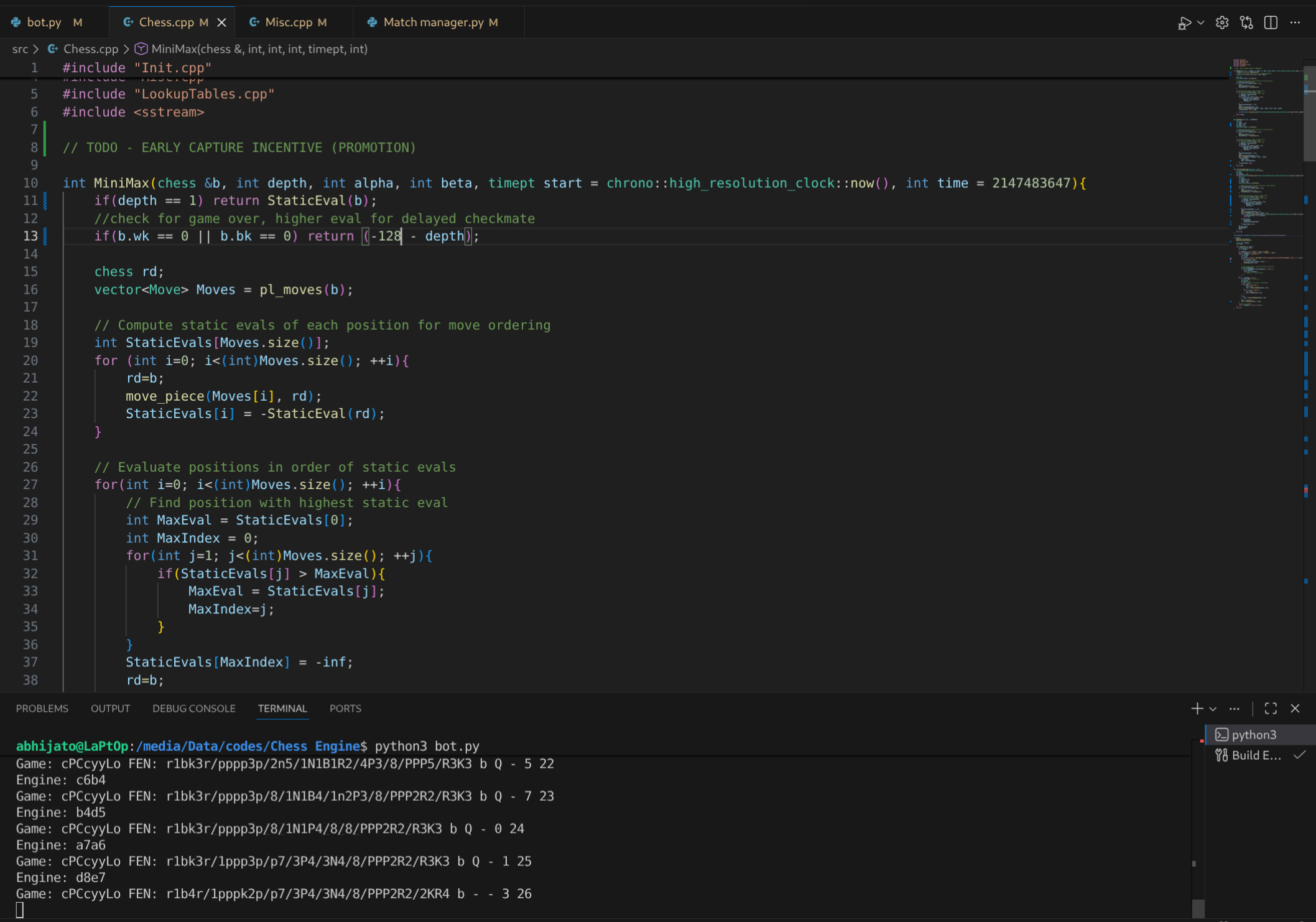Screen dimensions: 1316x922
Task: Close the Chess.cpp tab
Action: click(x=221, y=22)
